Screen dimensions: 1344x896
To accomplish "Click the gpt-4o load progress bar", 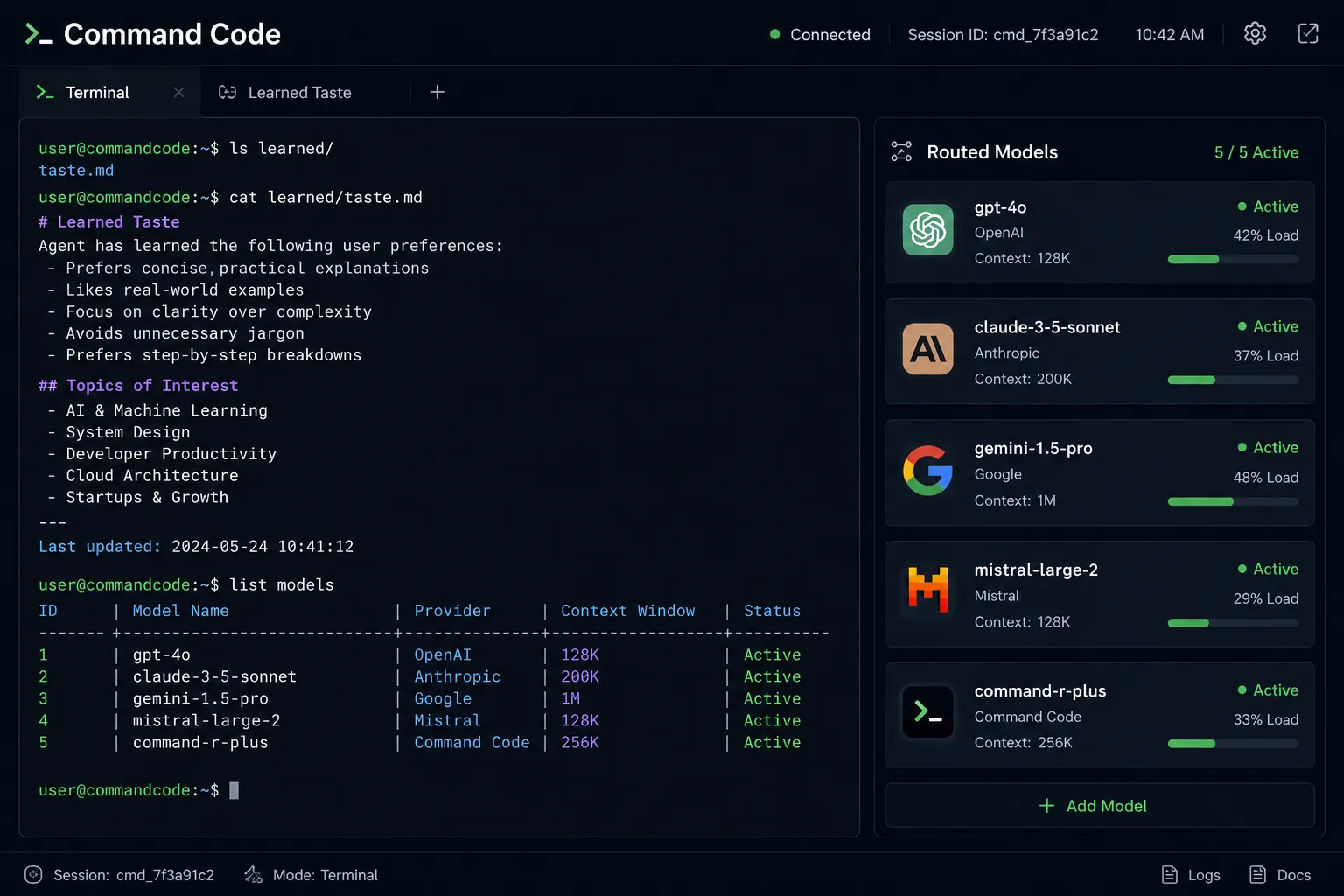I will click(x=1233, y=259).
